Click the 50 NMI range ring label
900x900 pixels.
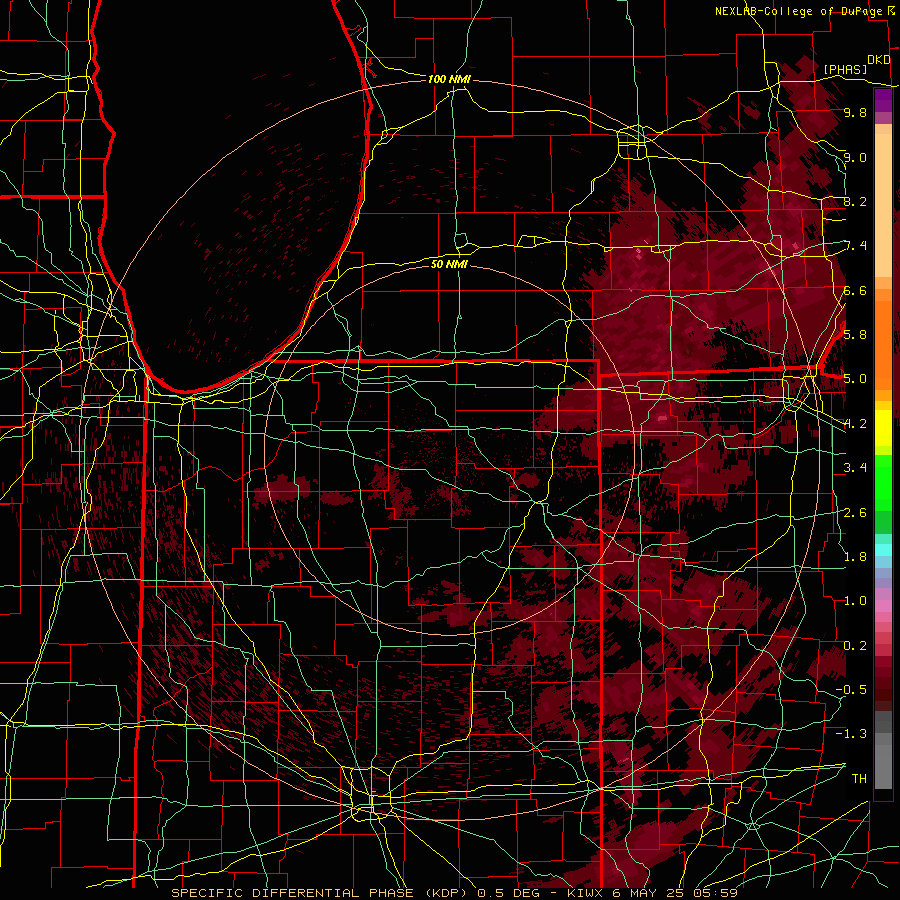(x=449, y=264)
